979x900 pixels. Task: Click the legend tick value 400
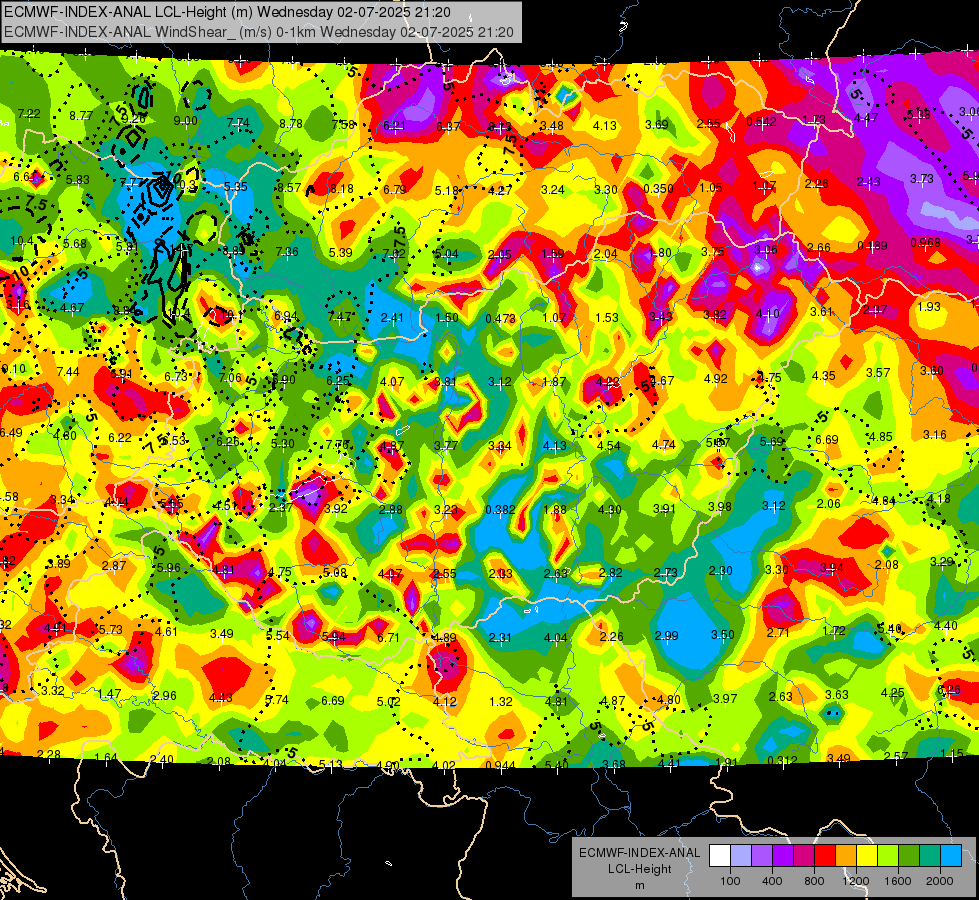pyautogui.click(x=772, y=881)
